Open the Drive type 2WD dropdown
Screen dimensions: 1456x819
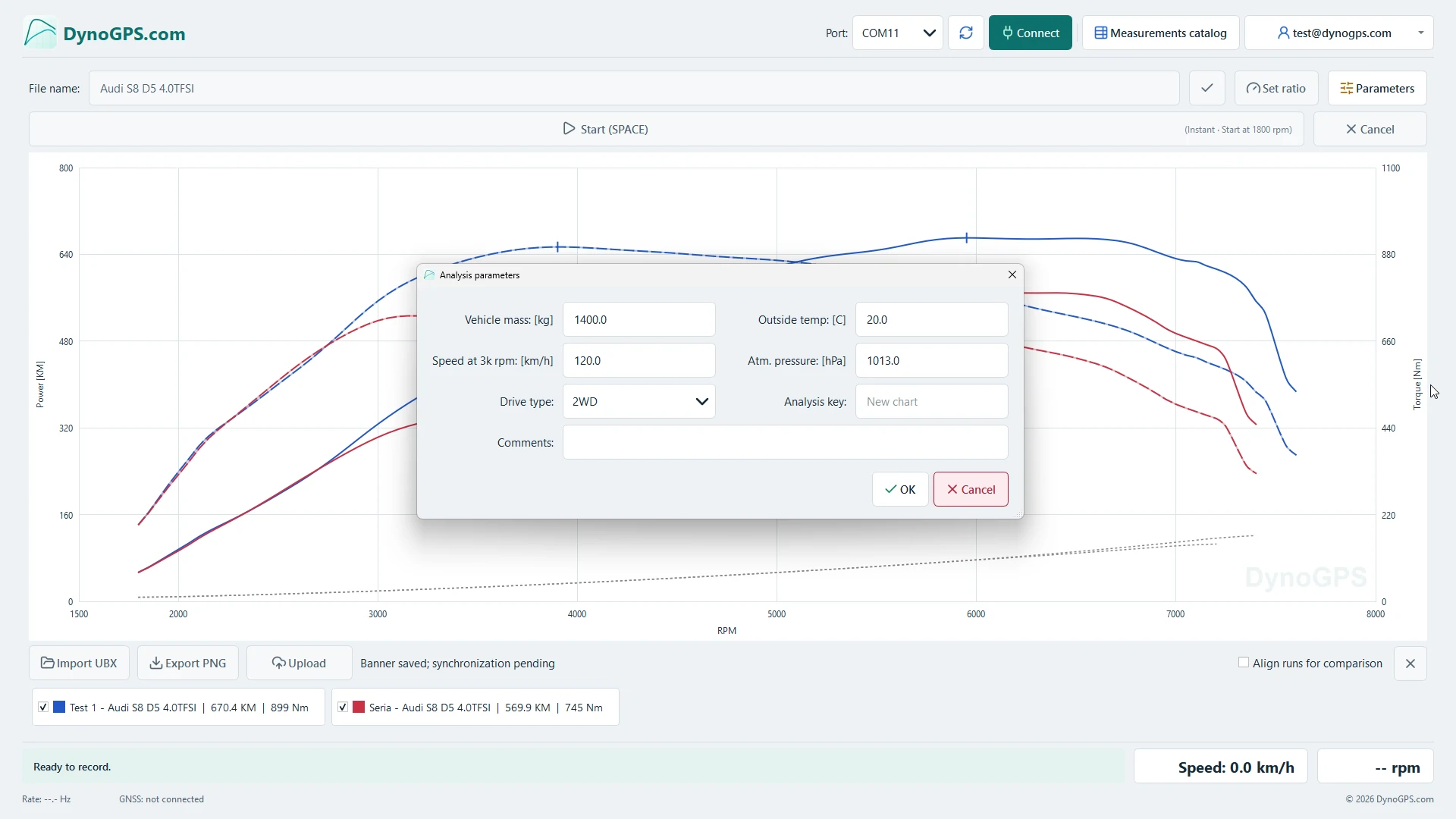[639, 401]
